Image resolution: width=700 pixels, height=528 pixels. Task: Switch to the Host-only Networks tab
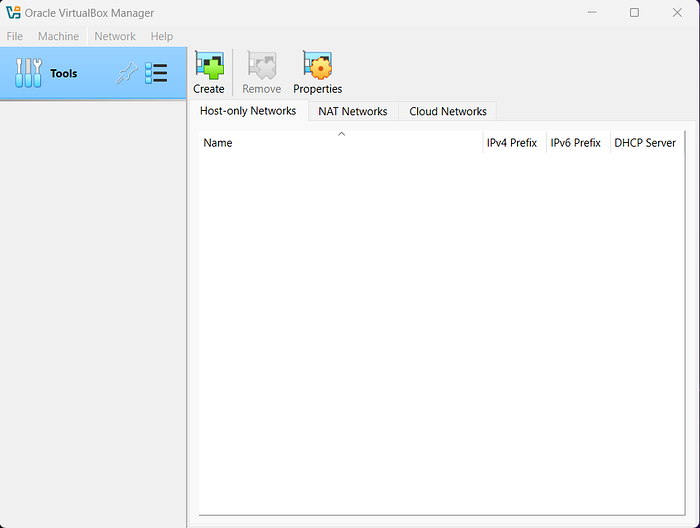click(248, 111)
